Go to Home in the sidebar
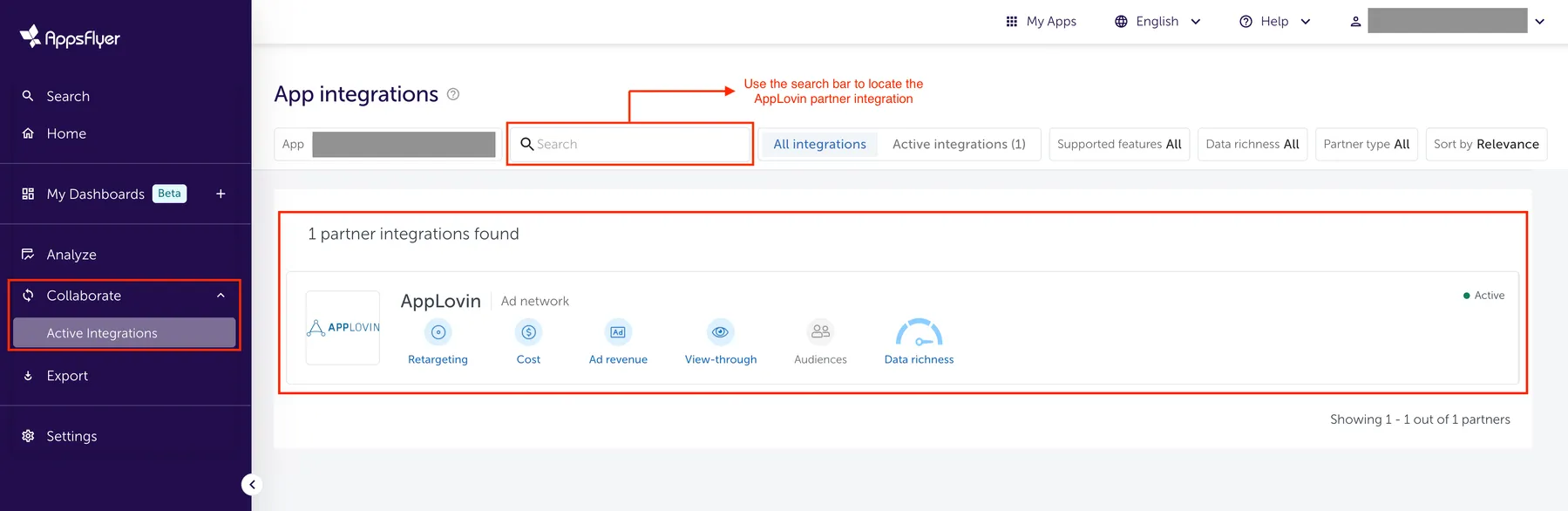 [66, 133]
